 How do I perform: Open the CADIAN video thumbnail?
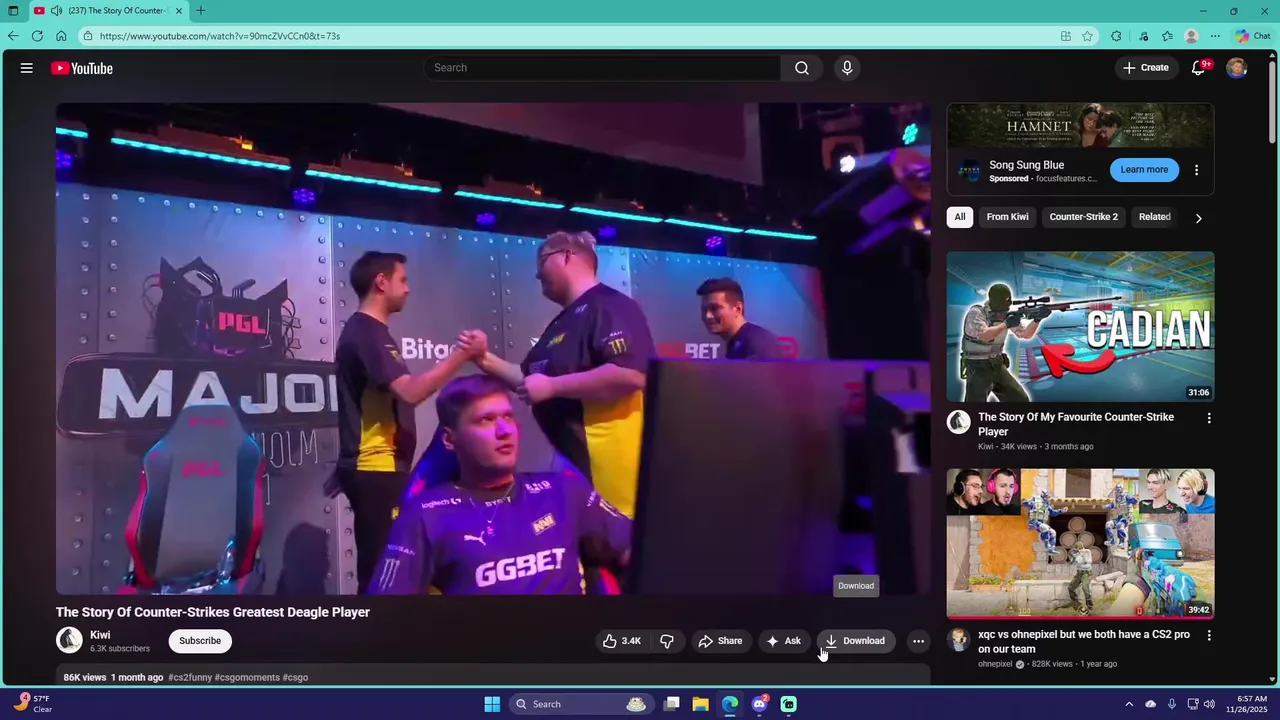point(1081,326)
